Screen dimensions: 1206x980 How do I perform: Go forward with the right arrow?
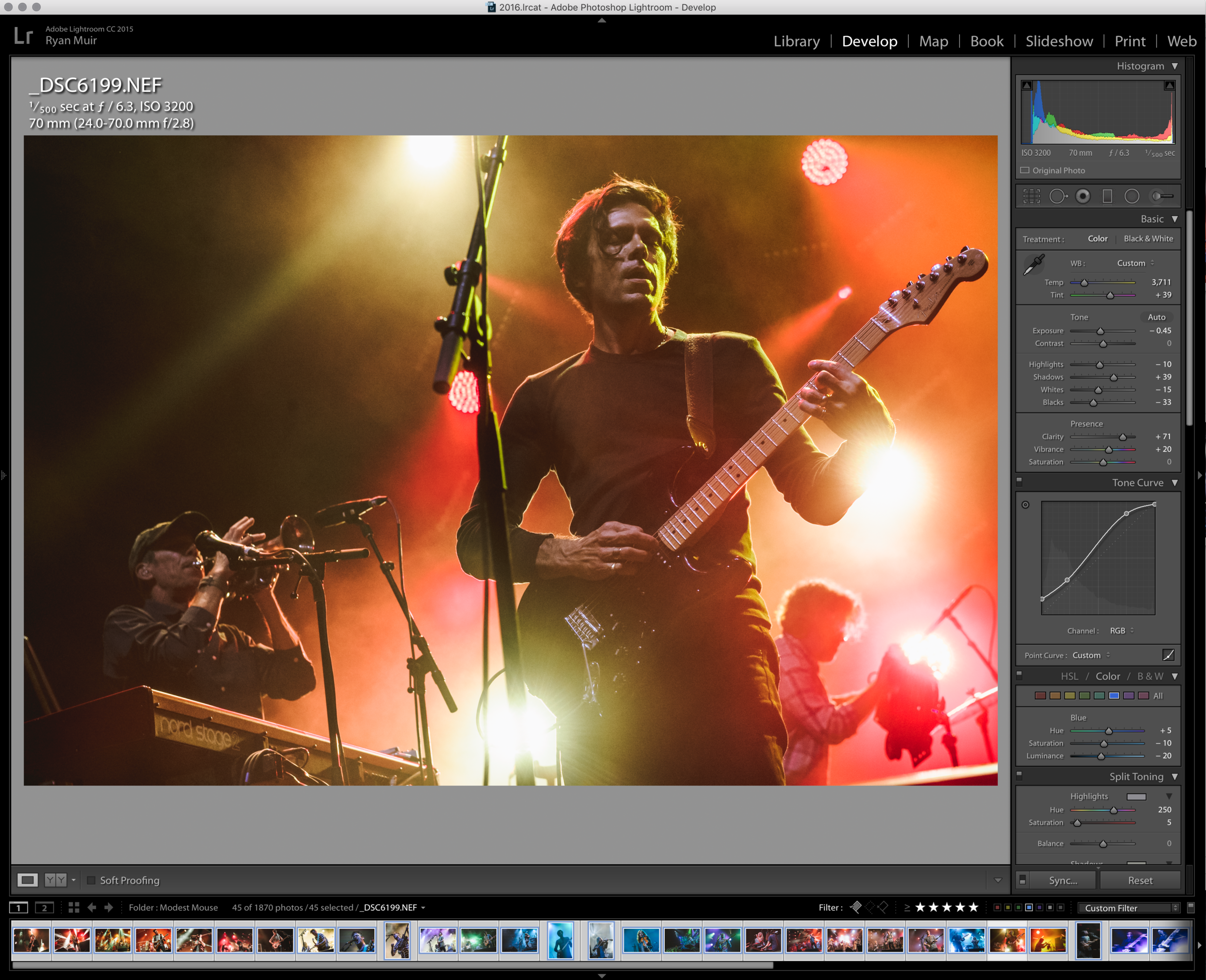tap(109, 907)
